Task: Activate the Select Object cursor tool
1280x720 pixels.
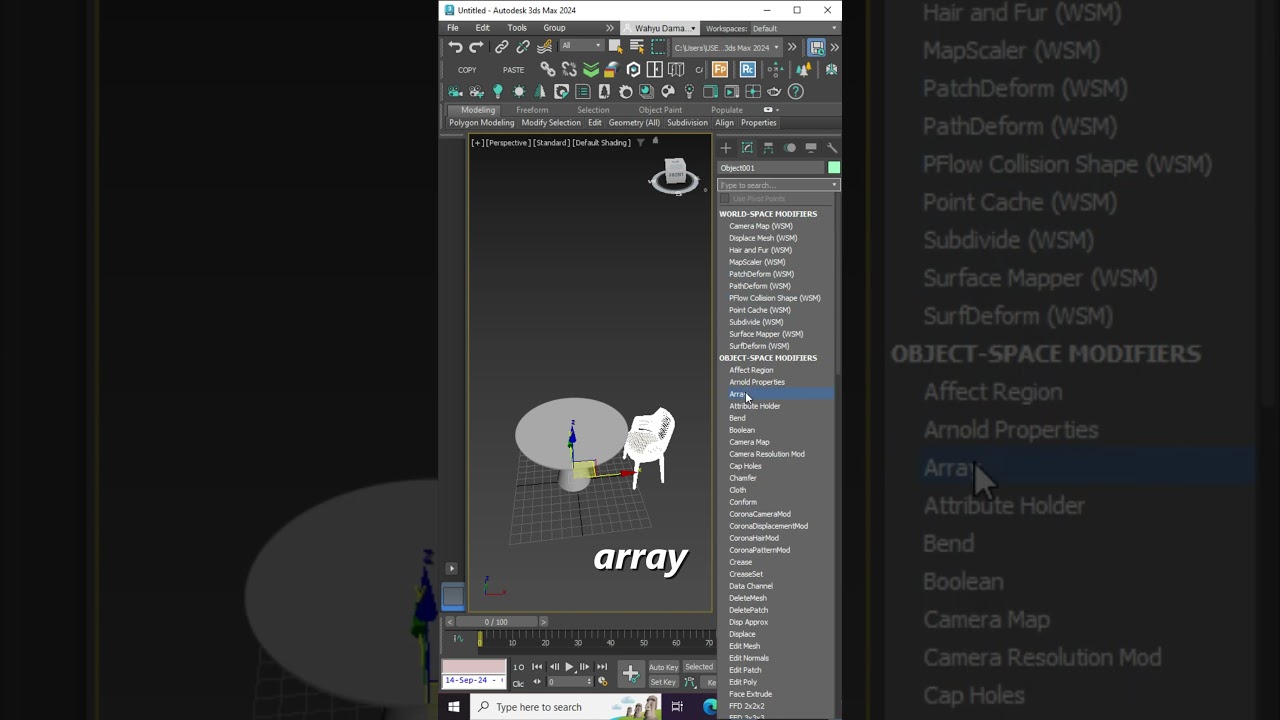Action: [x=615, y=47]
